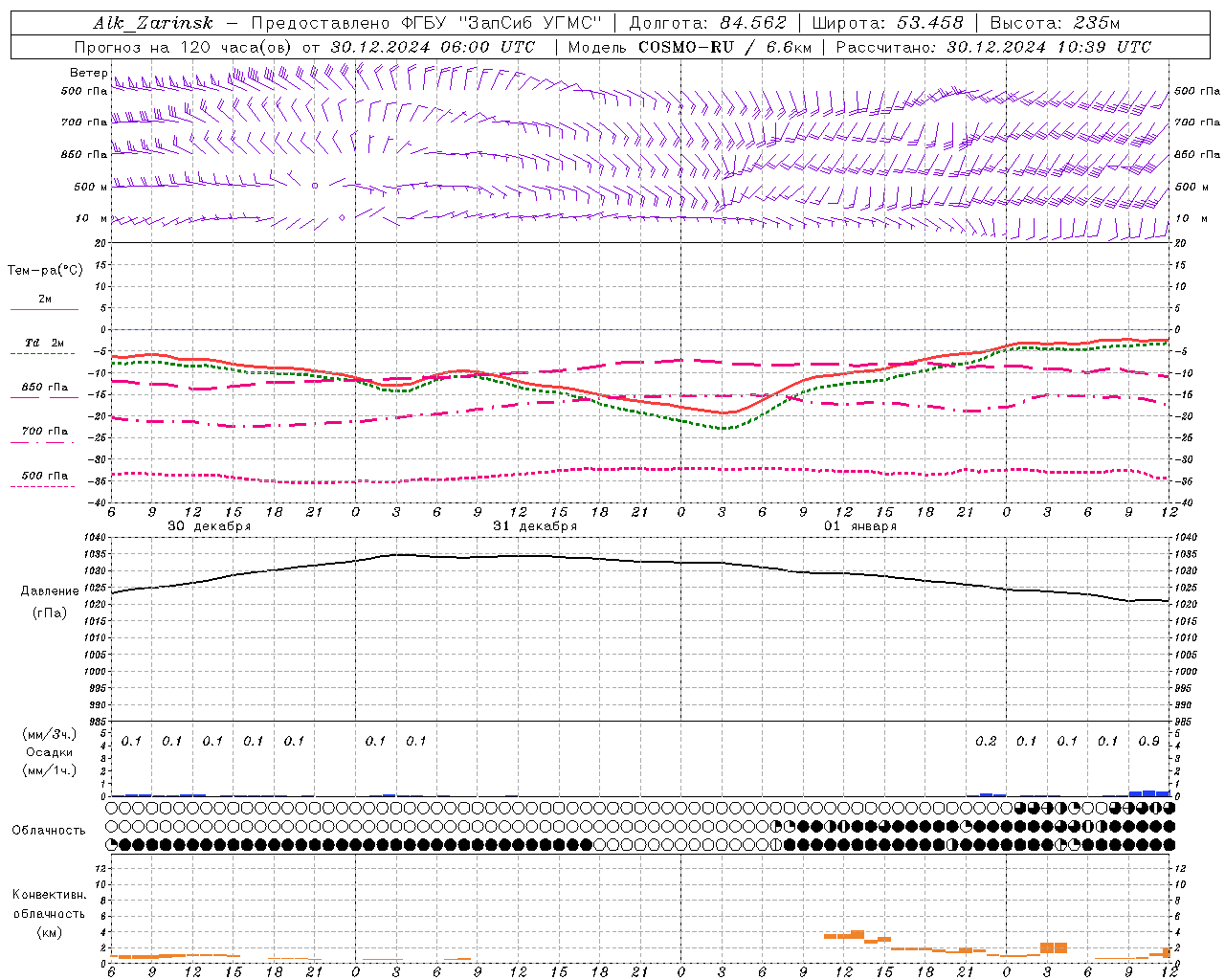Click the 01 января date label

tap(860, 526)
